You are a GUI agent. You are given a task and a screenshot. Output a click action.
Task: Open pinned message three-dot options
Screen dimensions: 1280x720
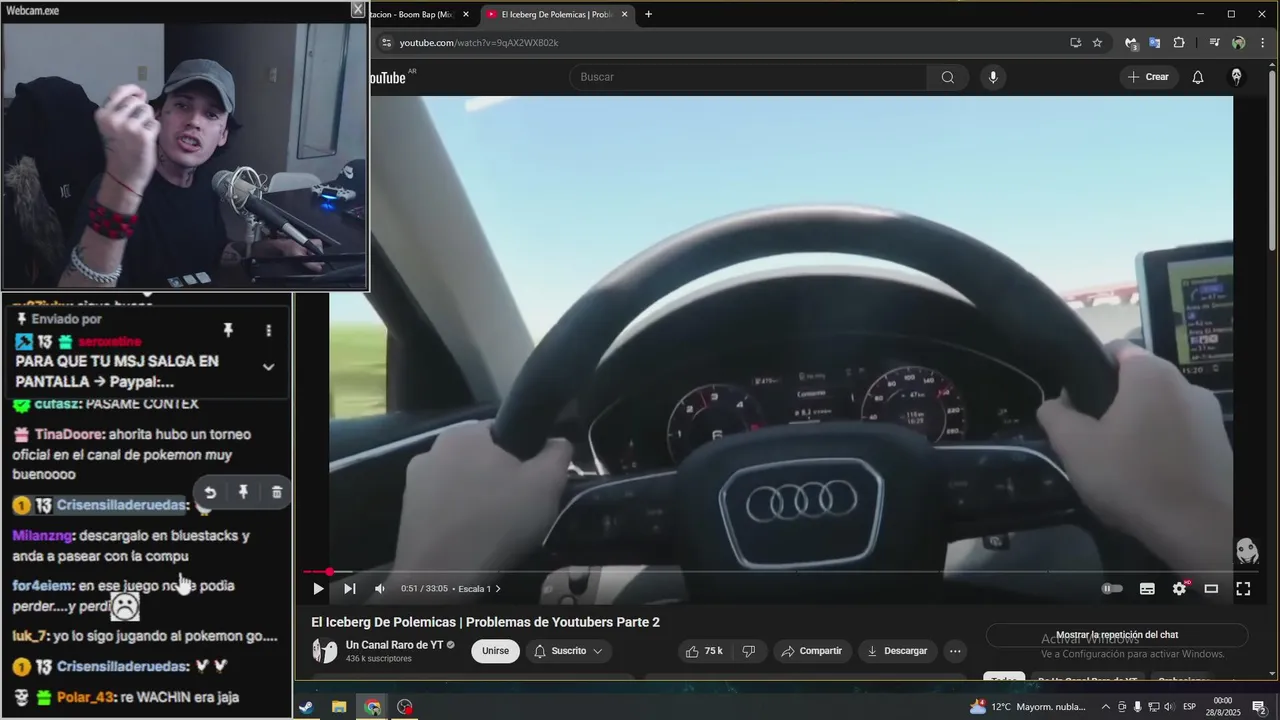[268, 330]
